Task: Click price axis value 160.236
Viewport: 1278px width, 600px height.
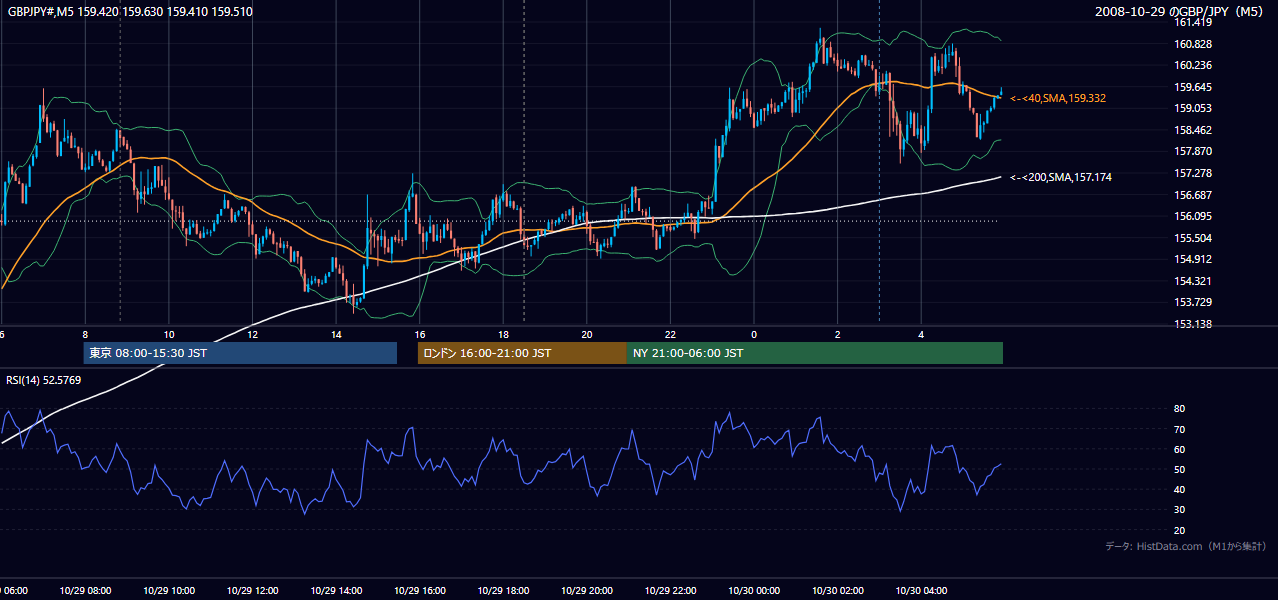Action: click(x=1194, y=65)
